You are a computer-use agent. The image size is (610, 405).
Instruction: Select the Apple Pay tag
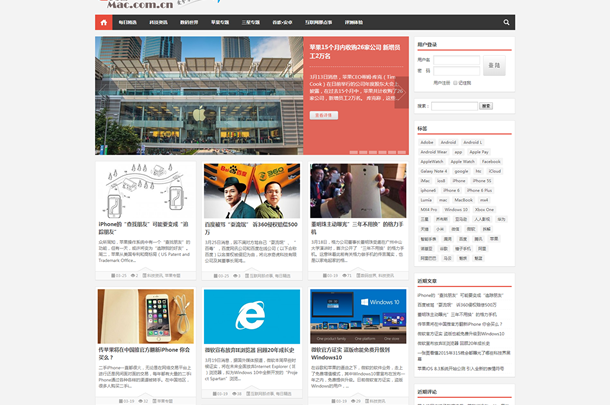[x=479, y=152]
